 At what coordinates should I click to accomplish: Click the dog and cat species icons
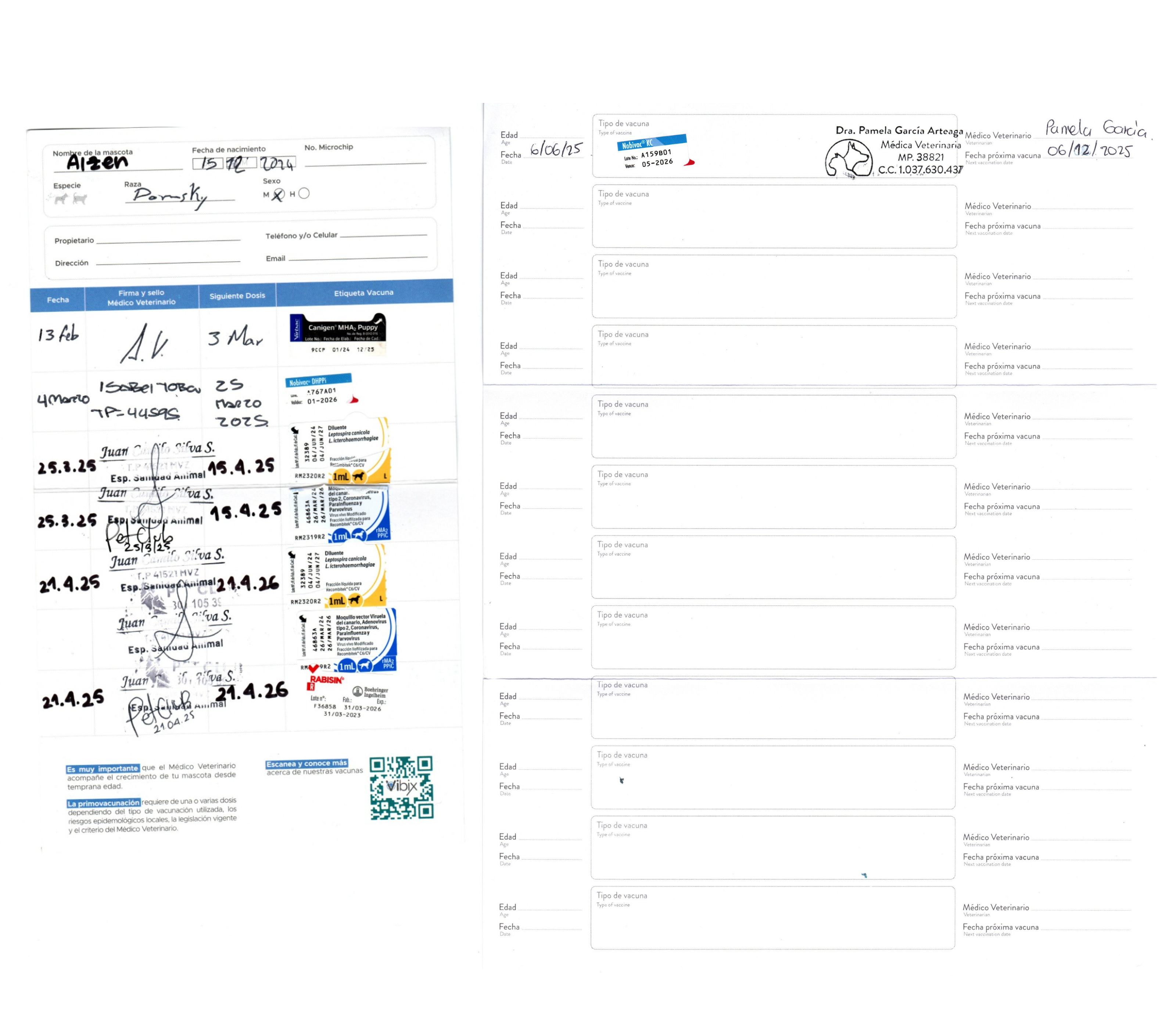click(x=70, y=199)
